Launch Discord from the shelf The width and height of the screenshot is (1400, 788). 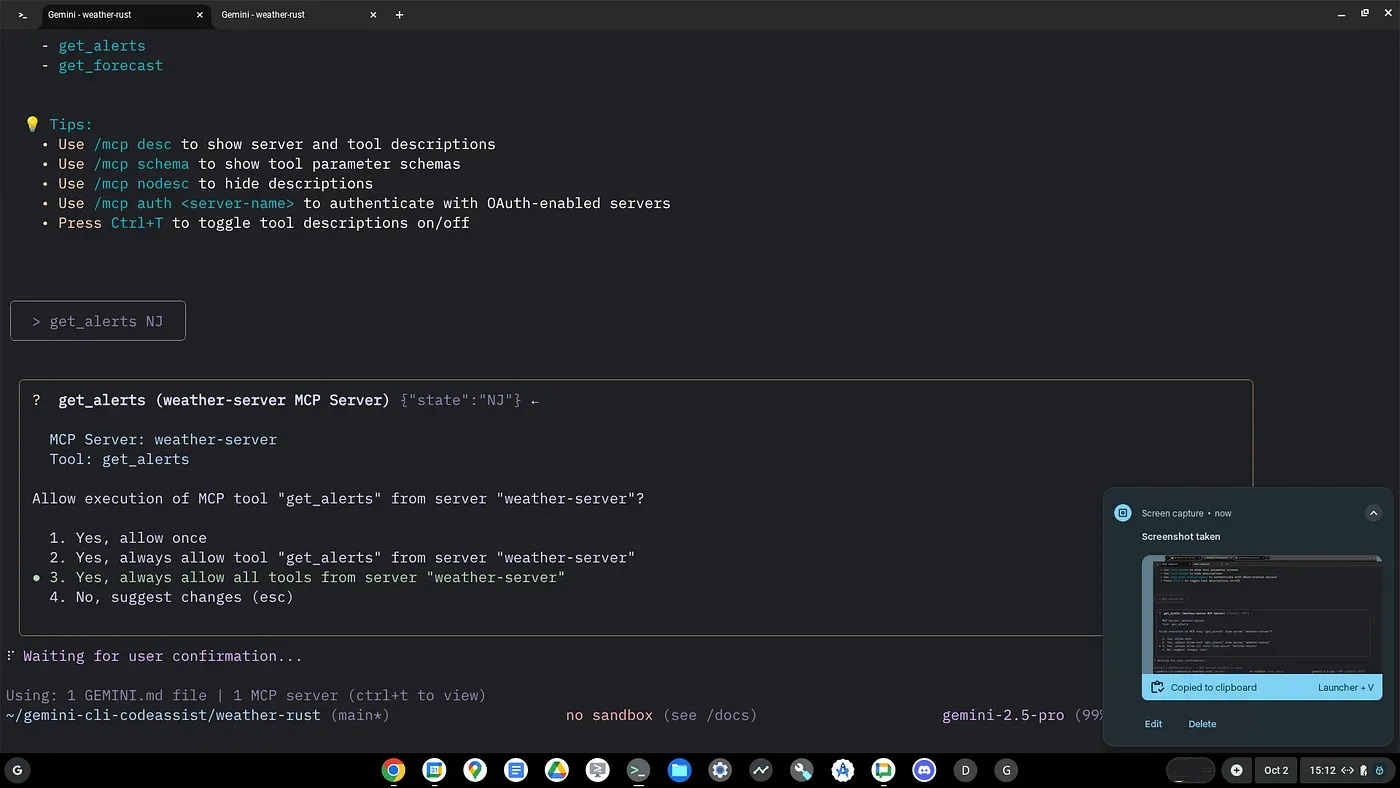click(x=924, y=770)
